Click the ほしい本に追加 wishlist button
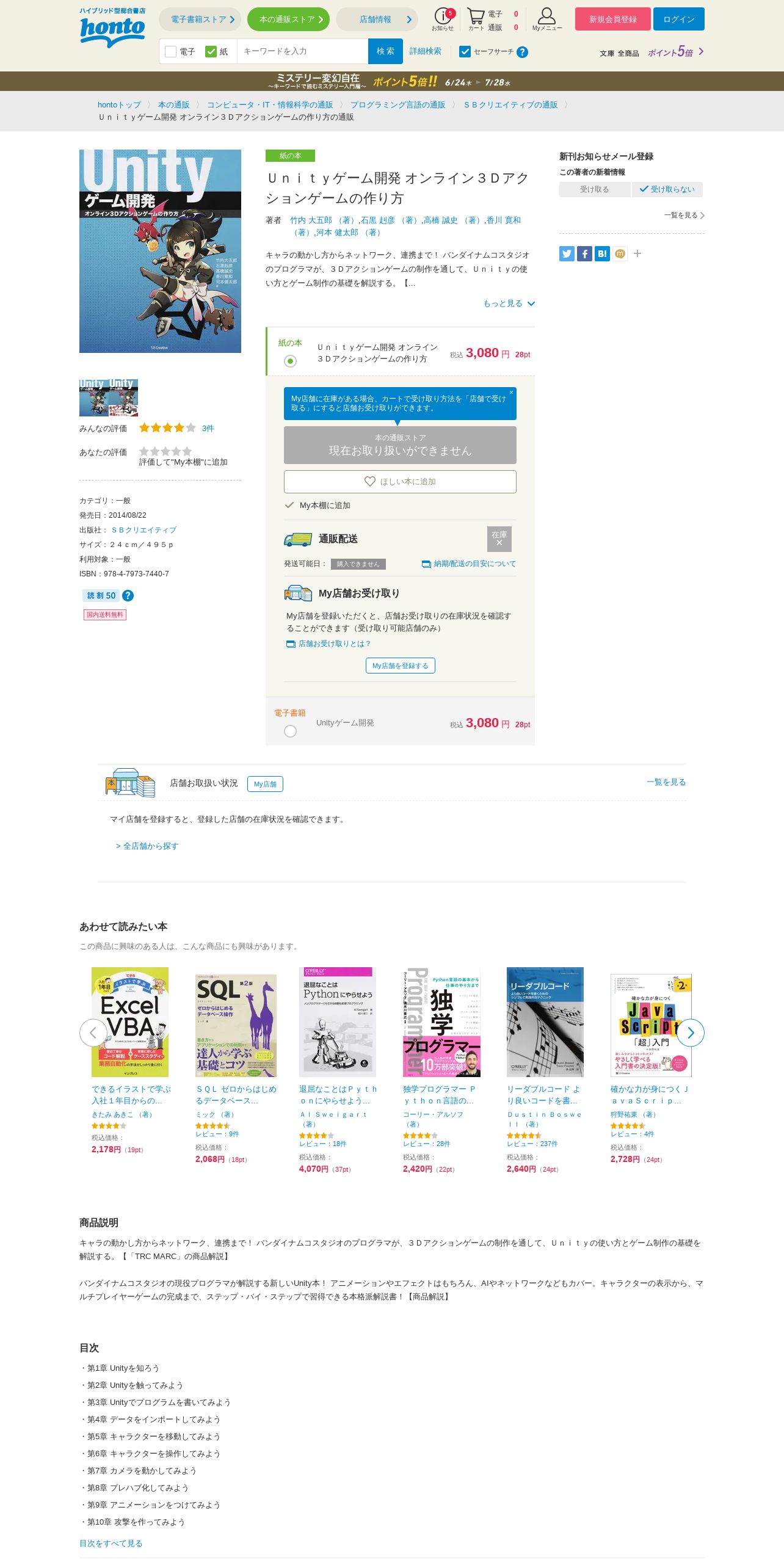 [x=400, y=481]
